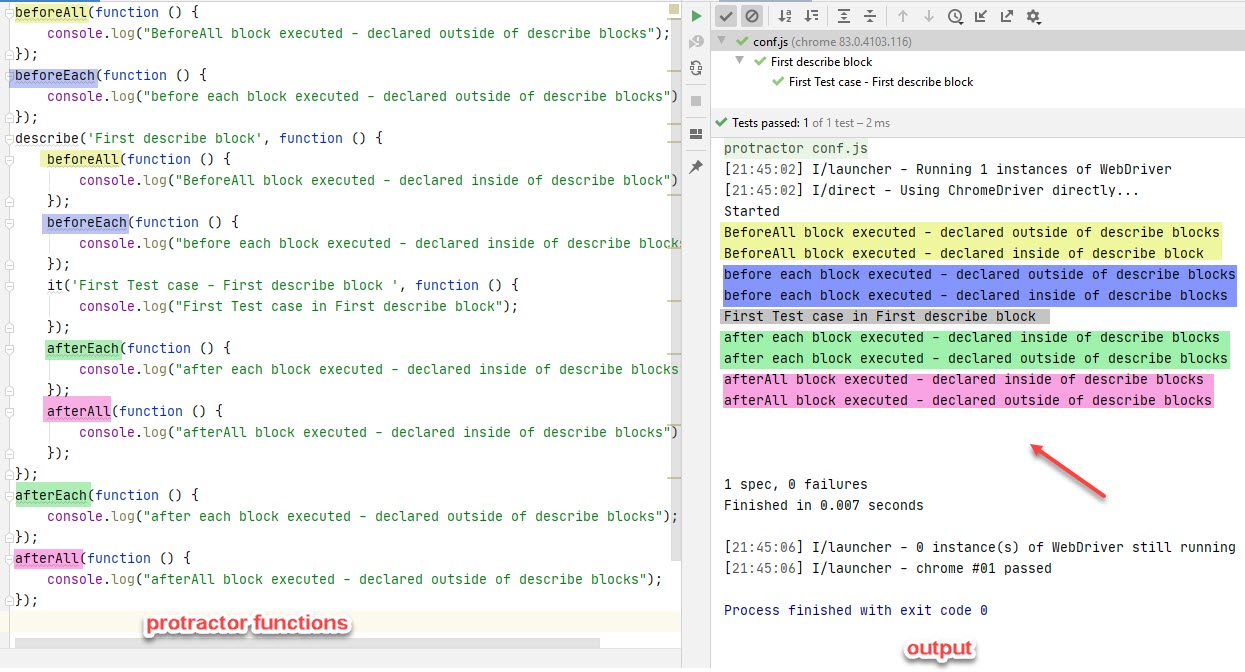The width and height of the screenshot is (1245, 672).
Task: Rerun the protractor test with the green play icon
Action: tap(696, 16)
